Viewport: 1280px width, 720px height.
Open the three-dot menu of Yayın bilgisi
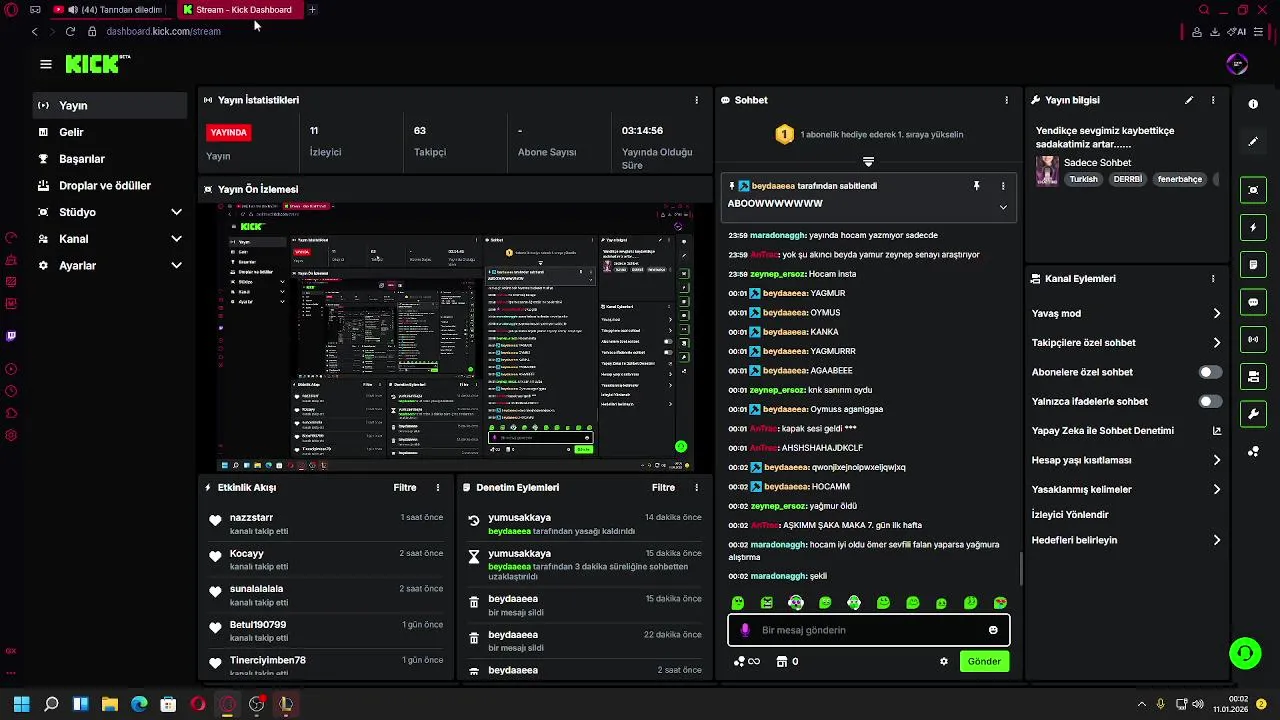coord(1213,100)
